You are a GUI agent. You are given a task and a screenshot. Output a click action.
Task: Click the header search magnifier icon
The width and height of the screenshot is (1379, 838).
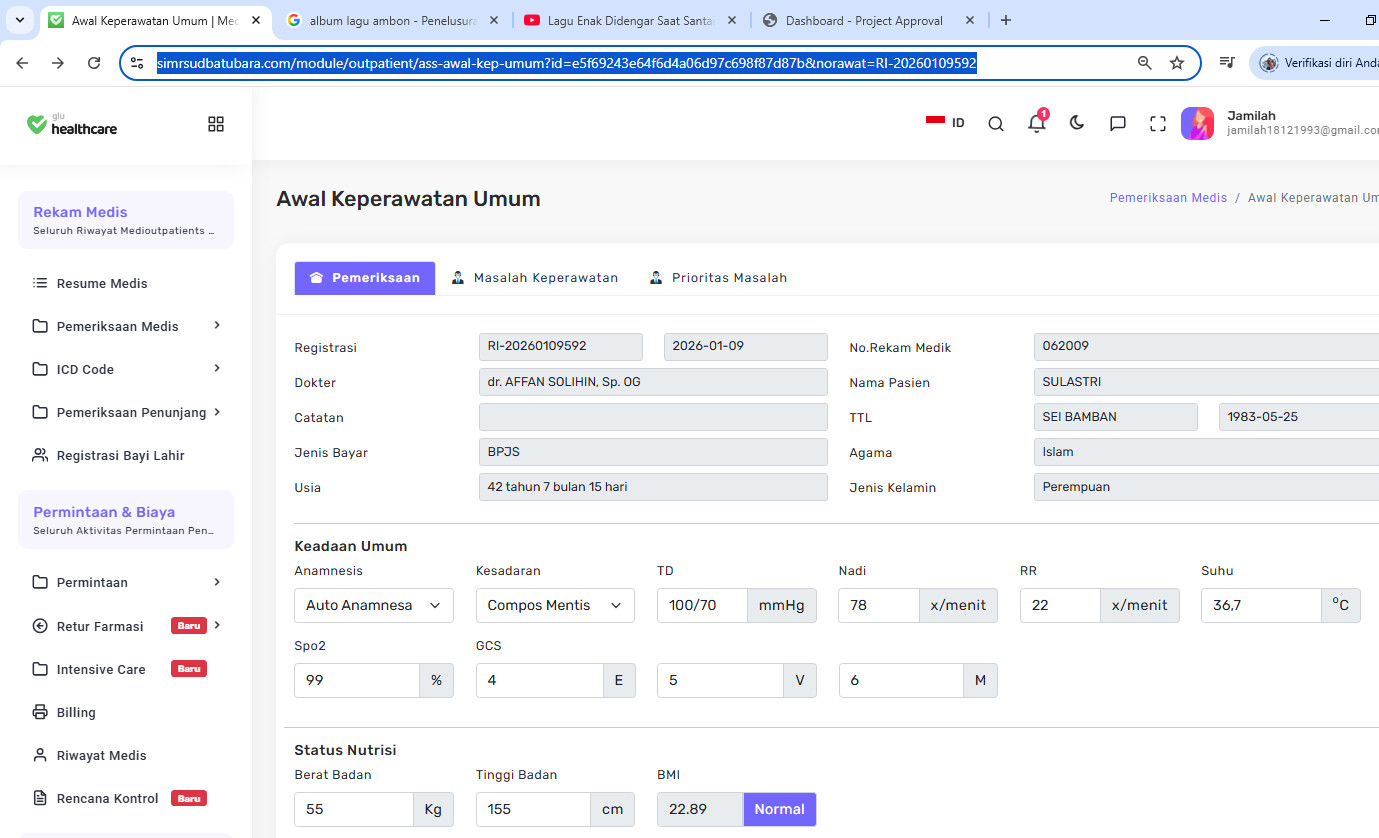pyautogui.click(x=996, y=124)
